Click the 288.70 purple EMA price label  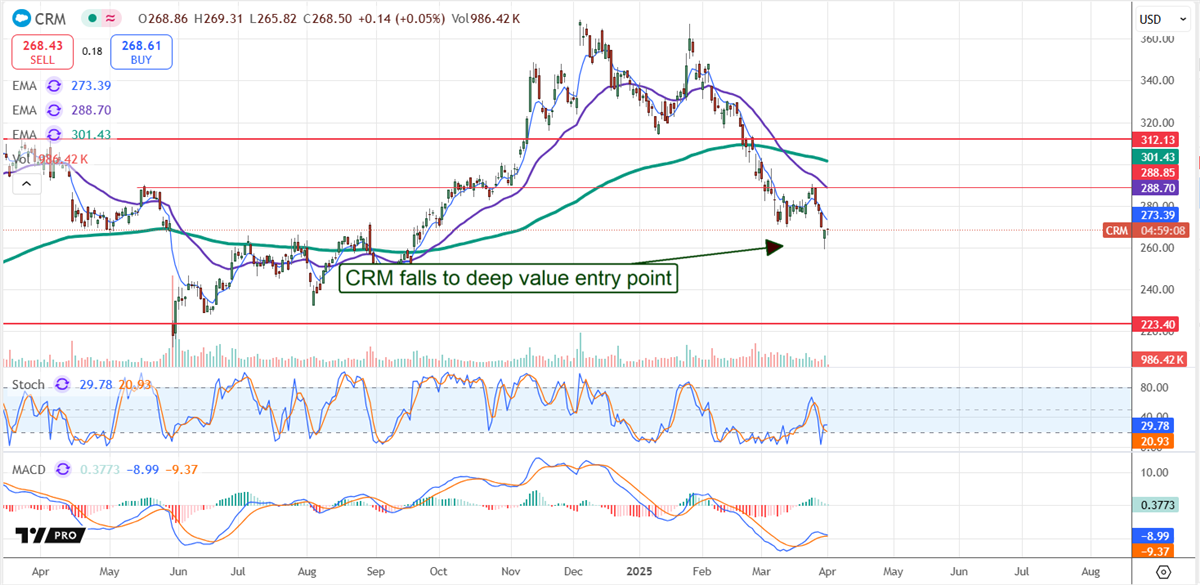tap(1156, 188)
